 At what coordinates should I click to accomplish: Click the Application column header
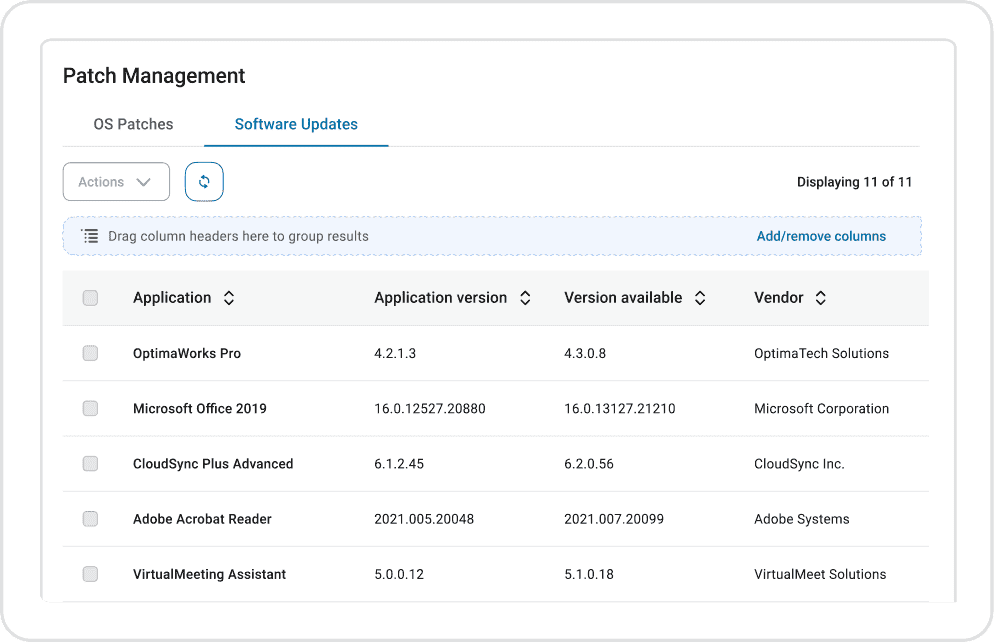pyautogui.click(x=172, y=298)
